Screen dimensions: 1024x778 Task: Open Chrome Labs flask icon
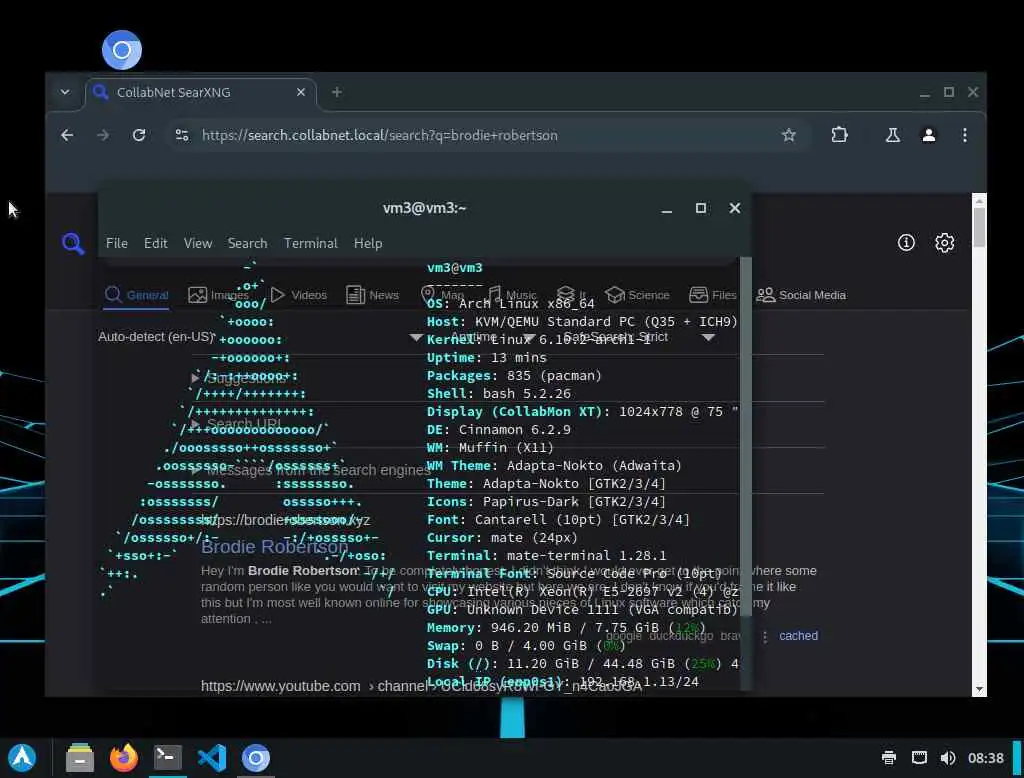(892, 135)
